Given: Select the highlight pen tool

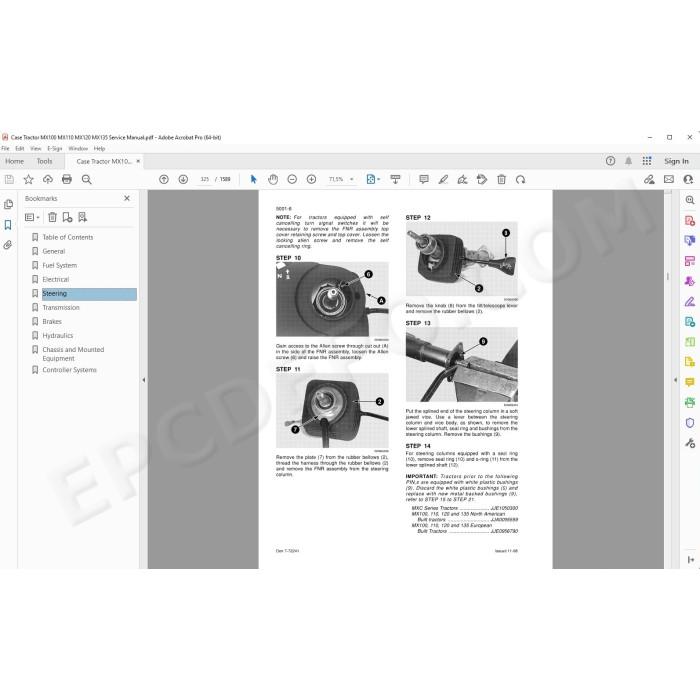Looking at the screenshot, I should [x=443, y=179].
